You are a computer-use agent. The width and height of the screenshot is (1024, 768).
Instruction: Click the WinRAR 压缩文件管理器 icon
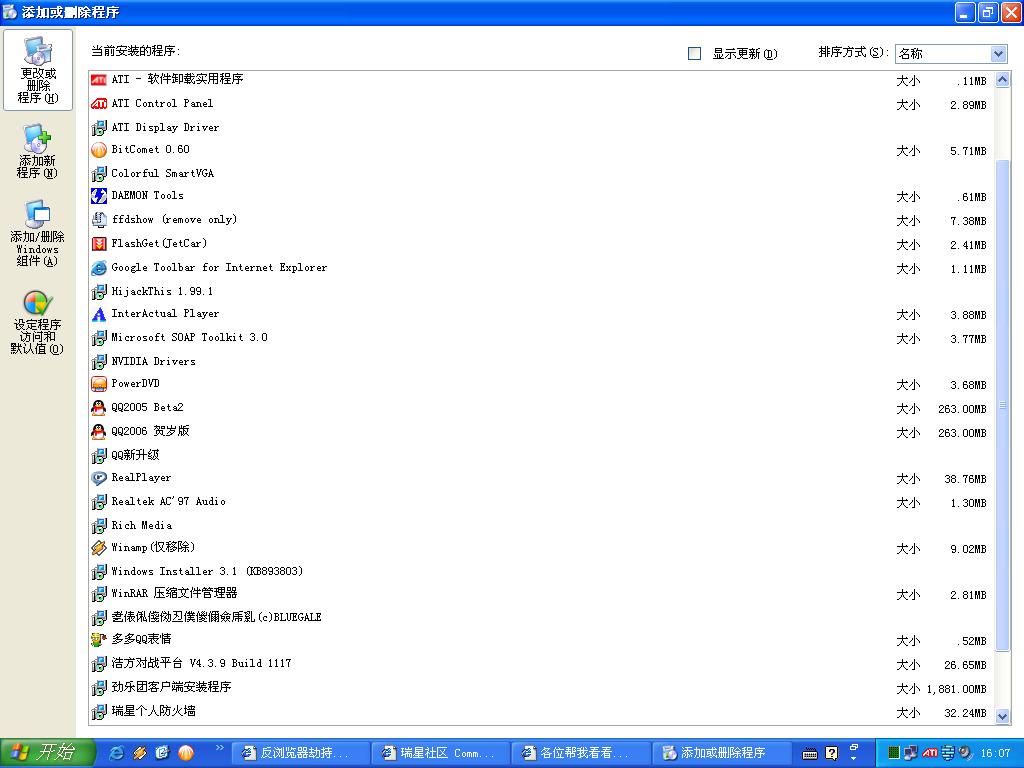tap(99, 594)
